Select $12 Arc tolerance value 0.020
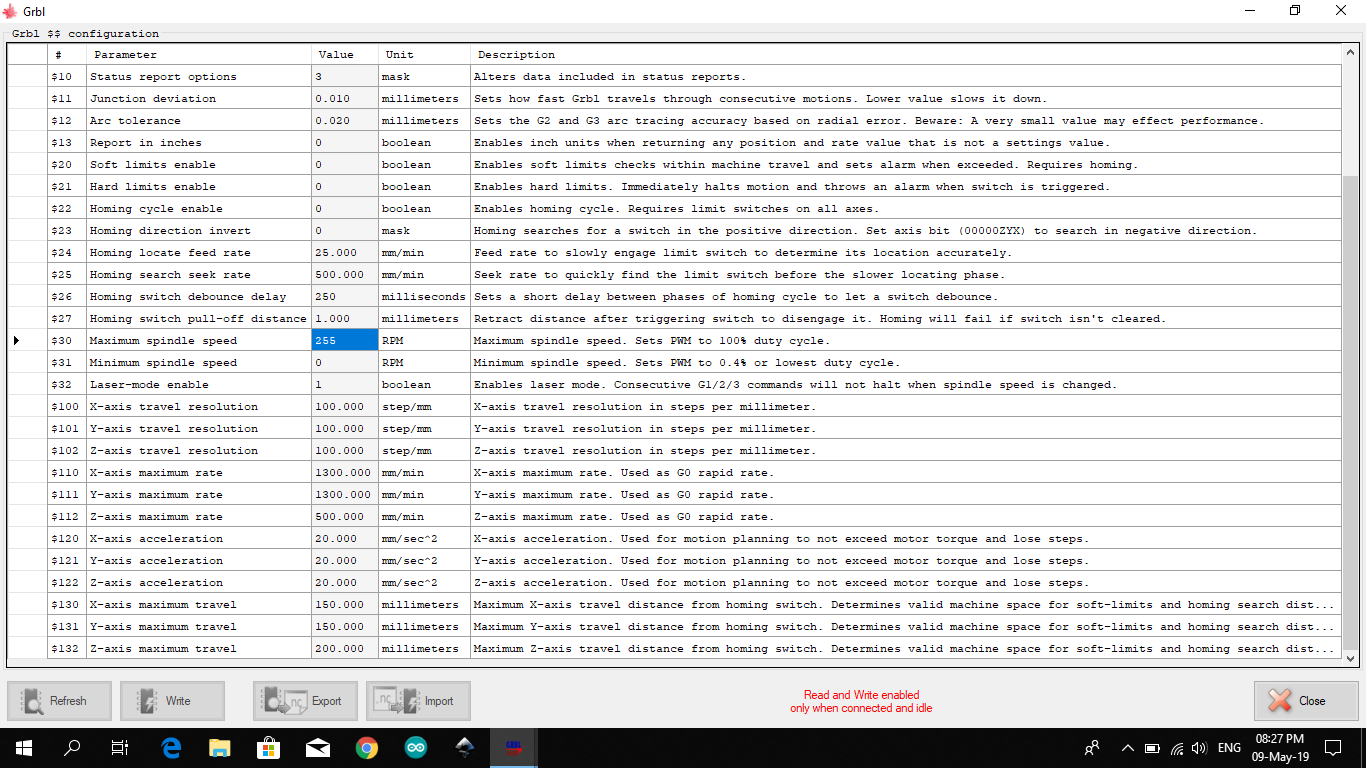This screenshot has height=768, width=1366. [344, 121]
